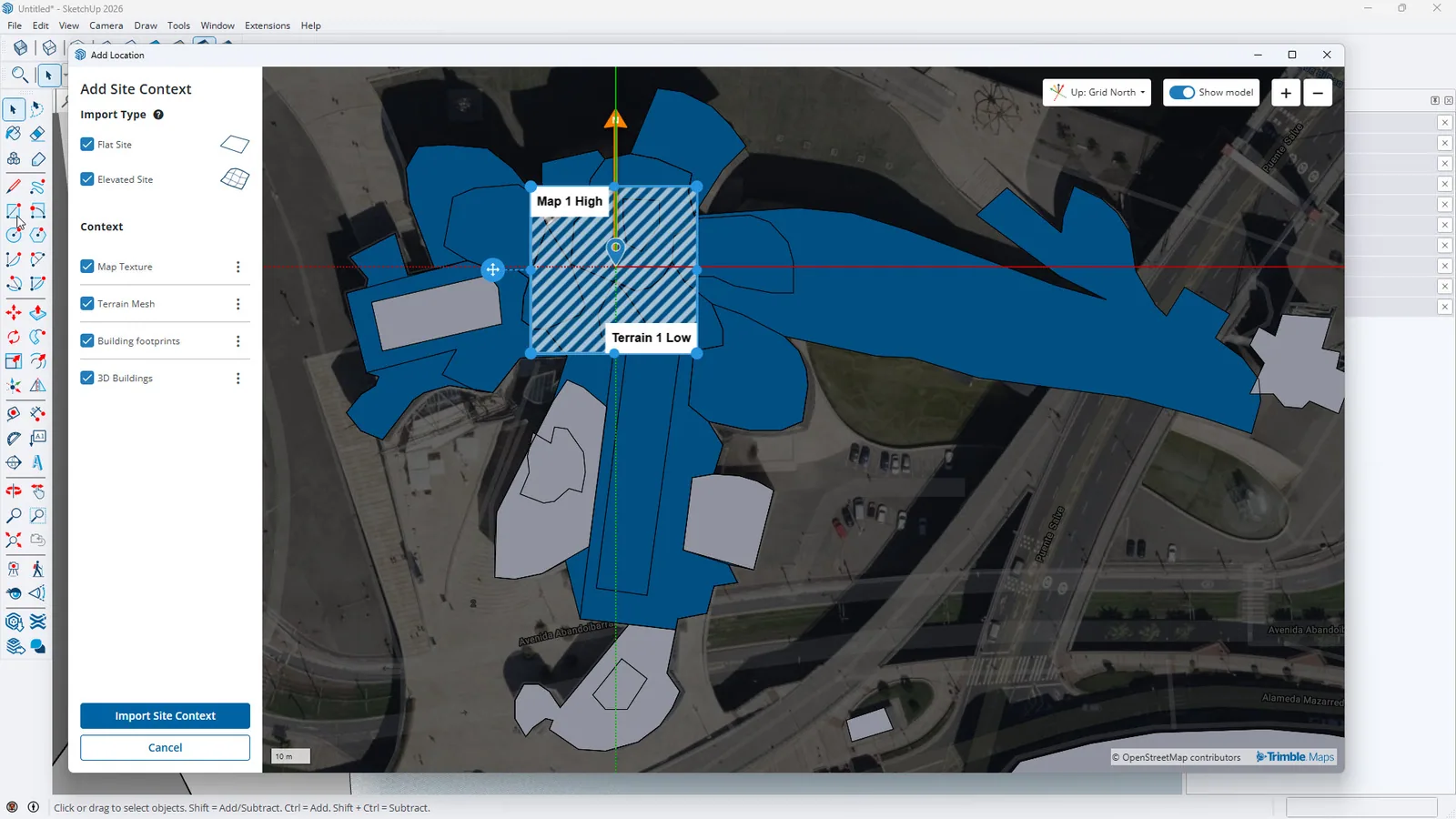This screenshot has width=1456, height=819.
Task: Activate the Move tool
Action: [14, 313]
